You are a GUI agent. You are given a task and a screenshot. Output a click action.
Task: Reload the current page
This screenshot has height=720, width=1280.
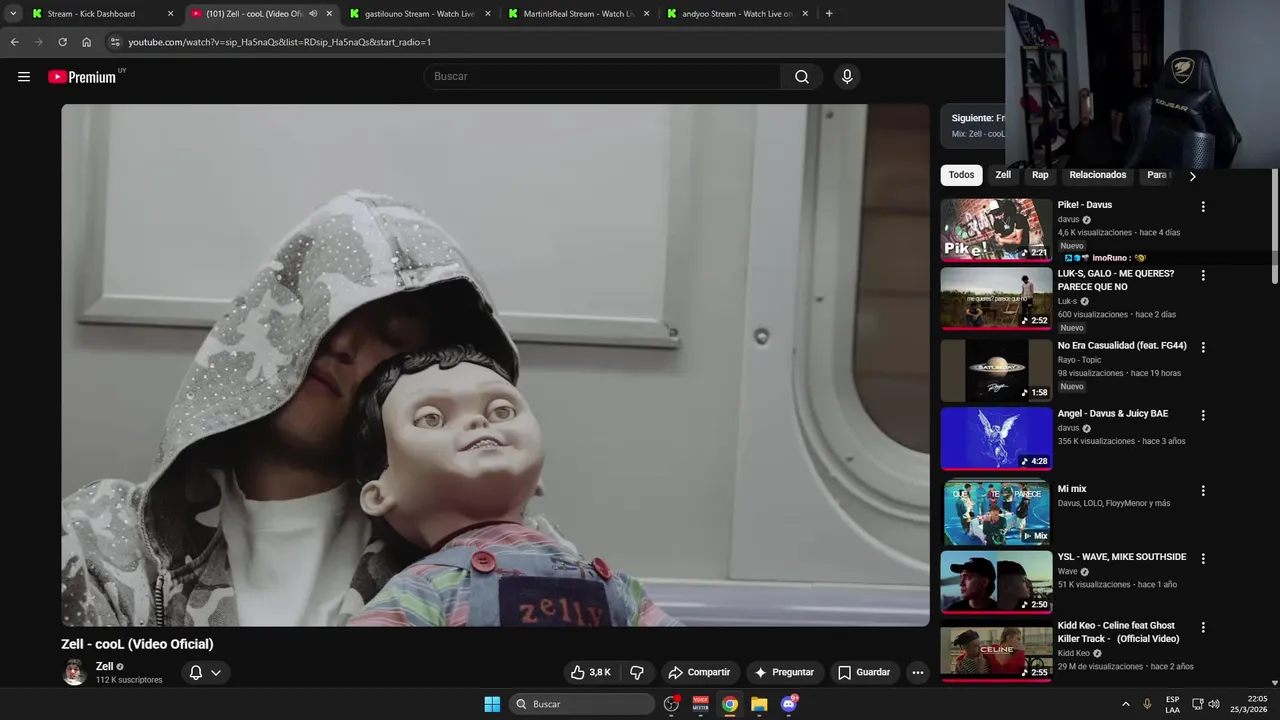click(x=62, y=42)
